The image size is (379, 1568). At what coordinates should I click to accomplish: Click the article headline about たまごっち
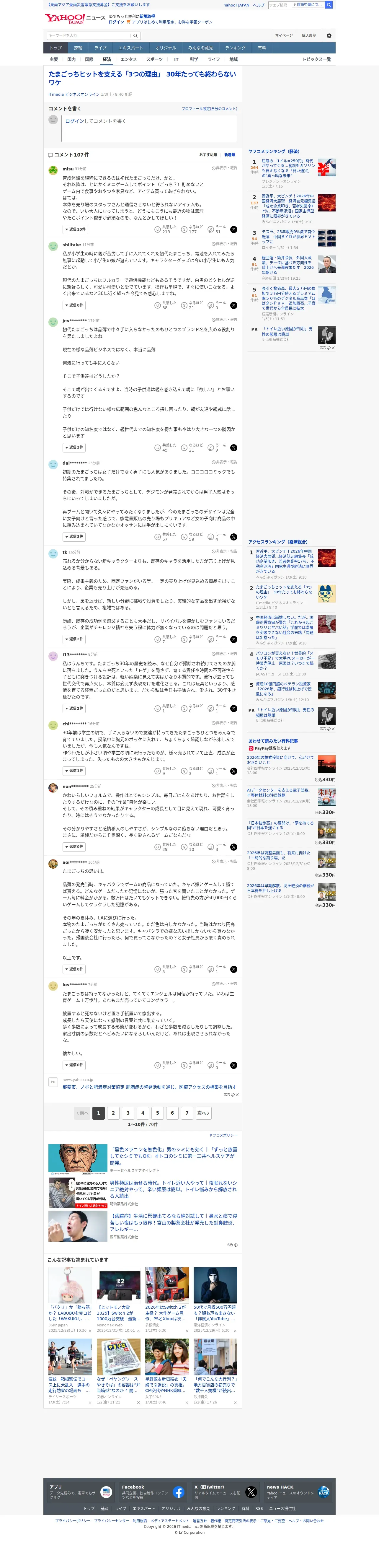[142, 79]
